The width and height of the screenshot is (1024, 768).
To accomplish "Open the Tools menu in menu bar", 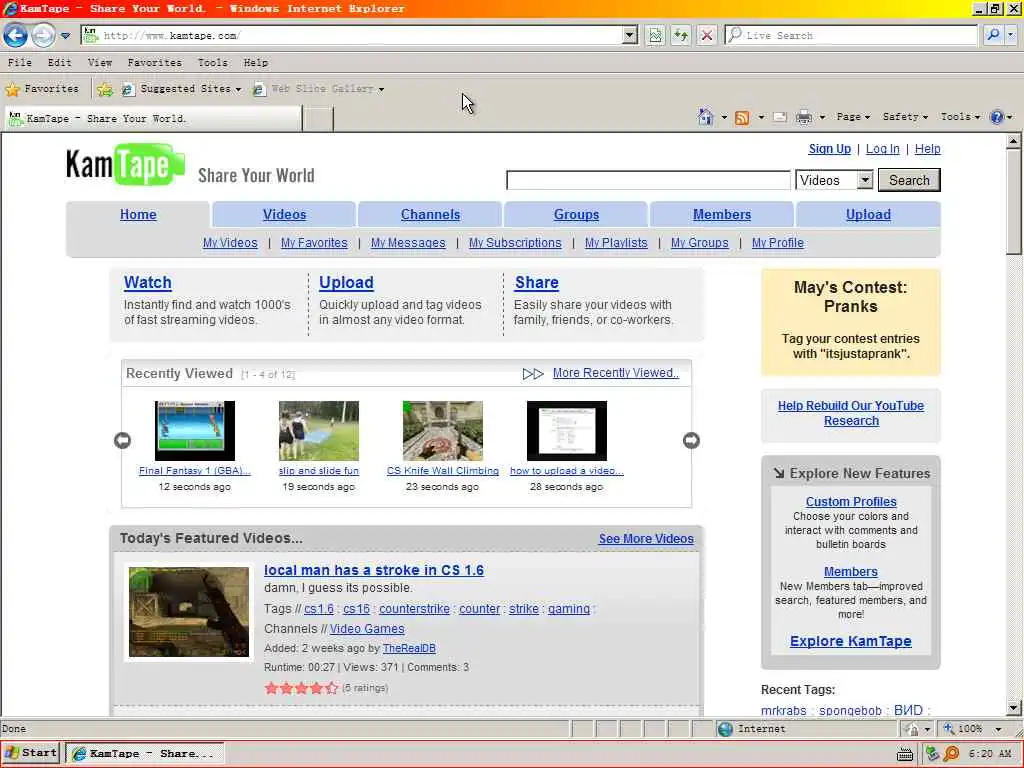I will (213, 63).
